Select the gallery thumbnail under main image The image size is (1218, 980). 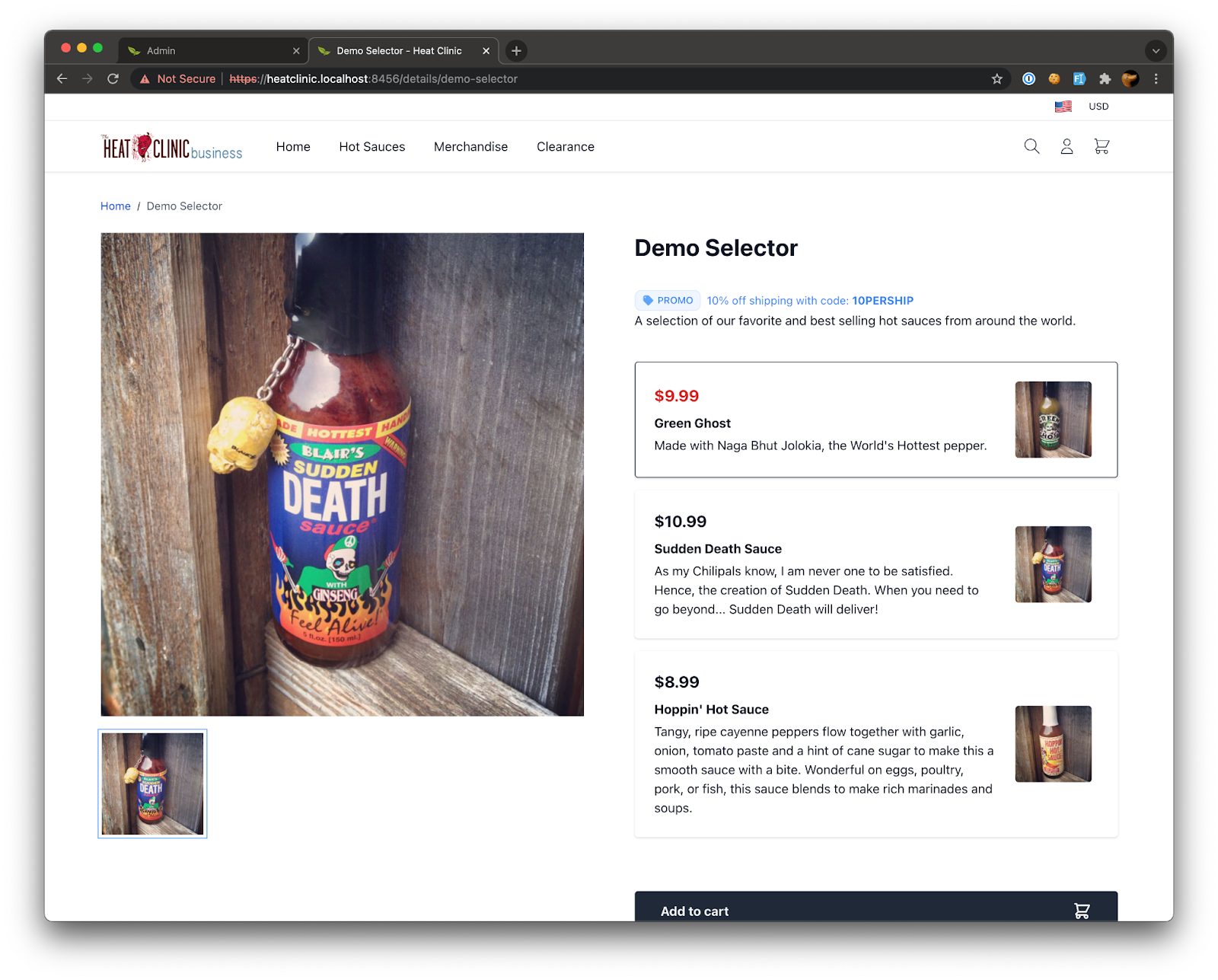(152, 784)
